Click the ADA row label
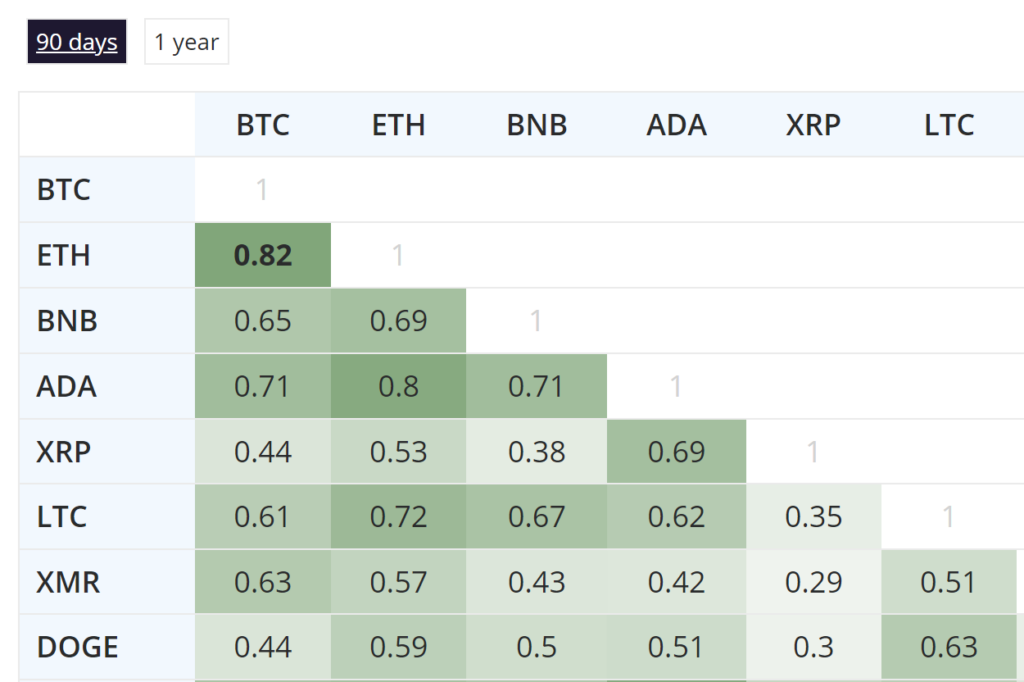1024x682 pixels. pyautogui.click(x=107, y=386)
